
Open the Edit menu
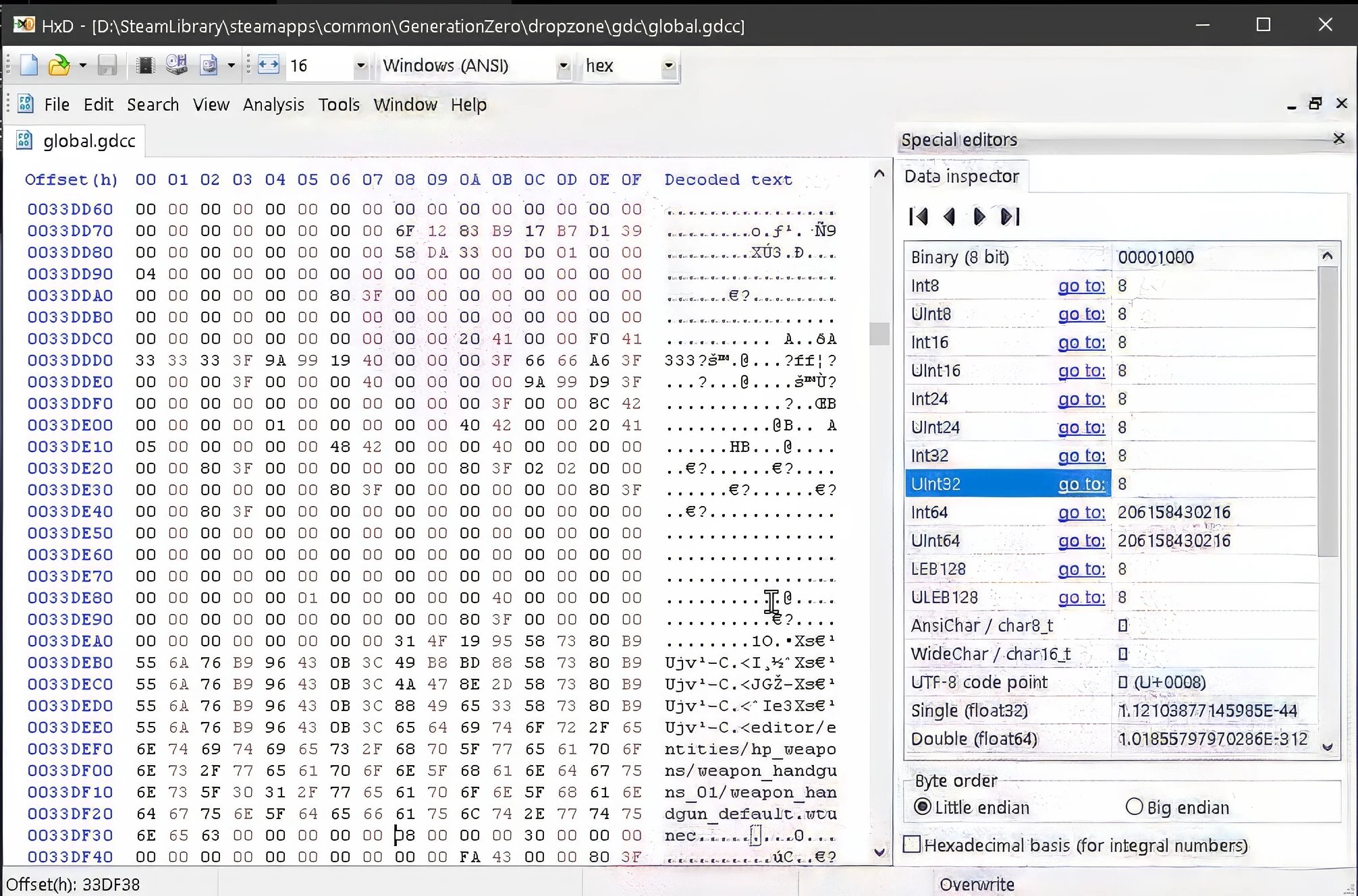(x=99, y=105)
